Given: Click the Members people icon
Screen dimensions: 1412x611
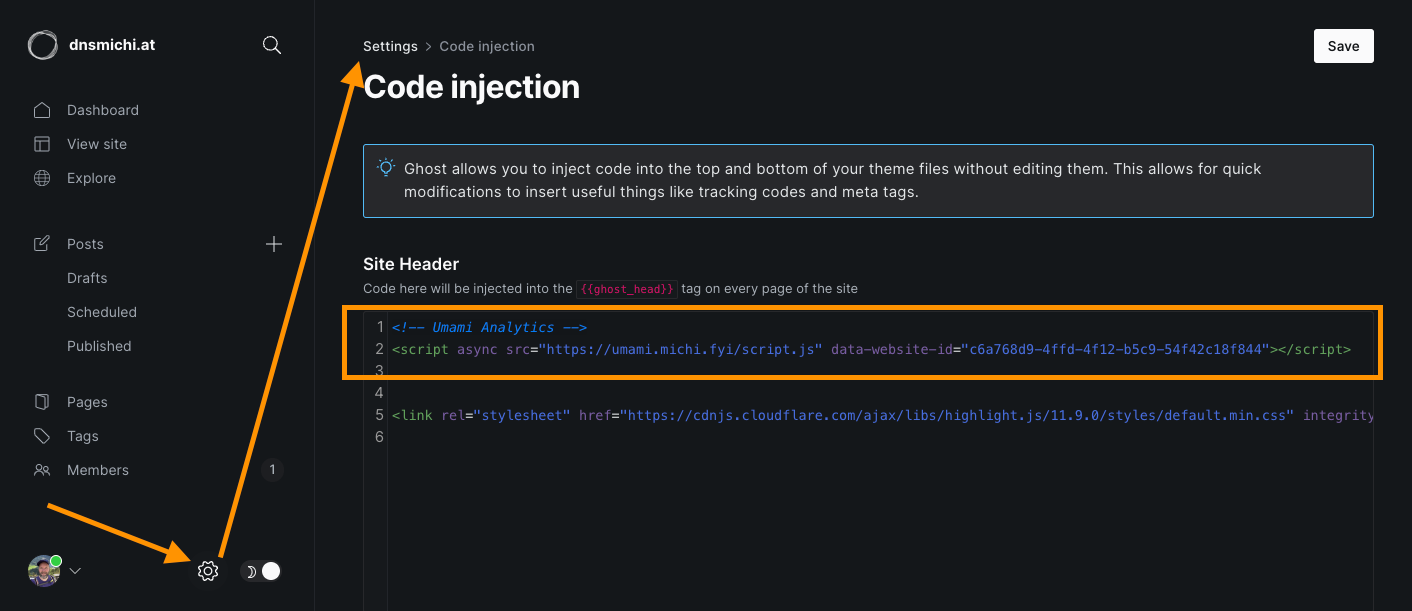Looking at the screenshot, I should [42, 470].
